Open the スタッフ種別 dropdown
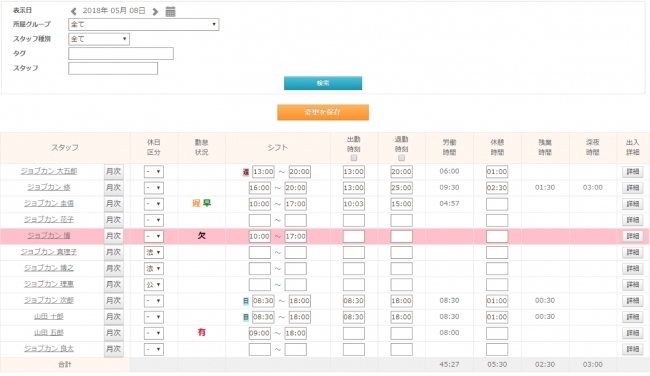650x376 pixels. 99,39
